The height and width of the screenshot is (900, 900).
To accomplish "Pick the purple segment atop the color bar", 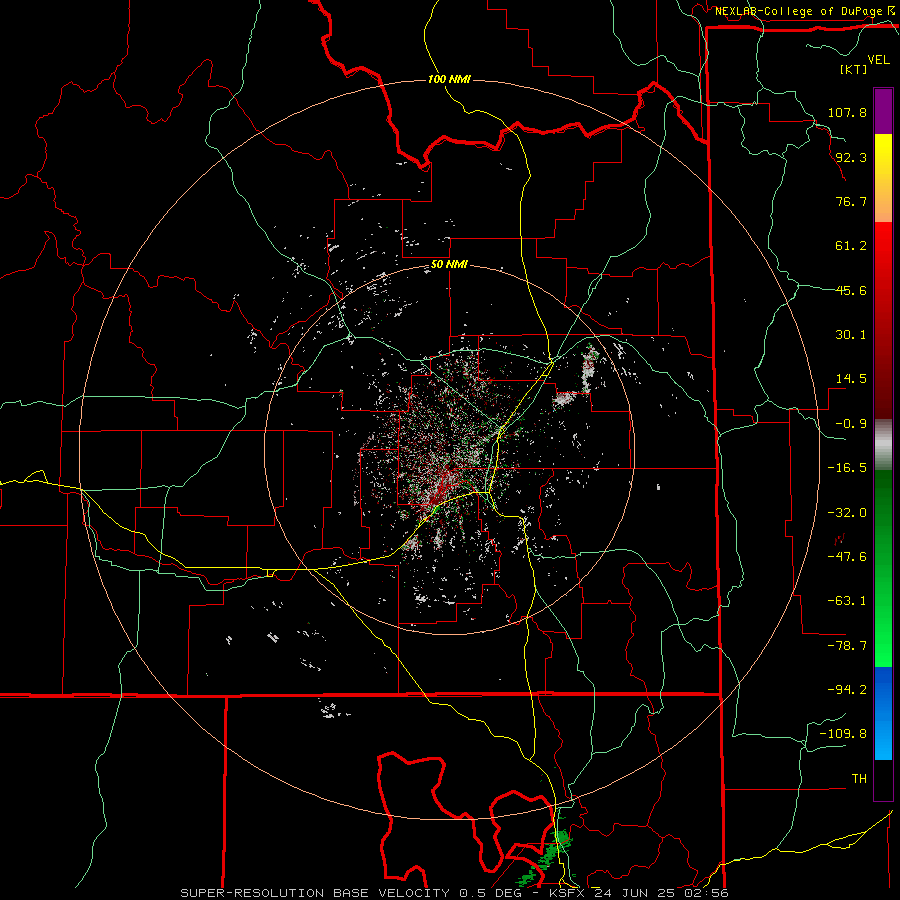I will click(883, 111).
